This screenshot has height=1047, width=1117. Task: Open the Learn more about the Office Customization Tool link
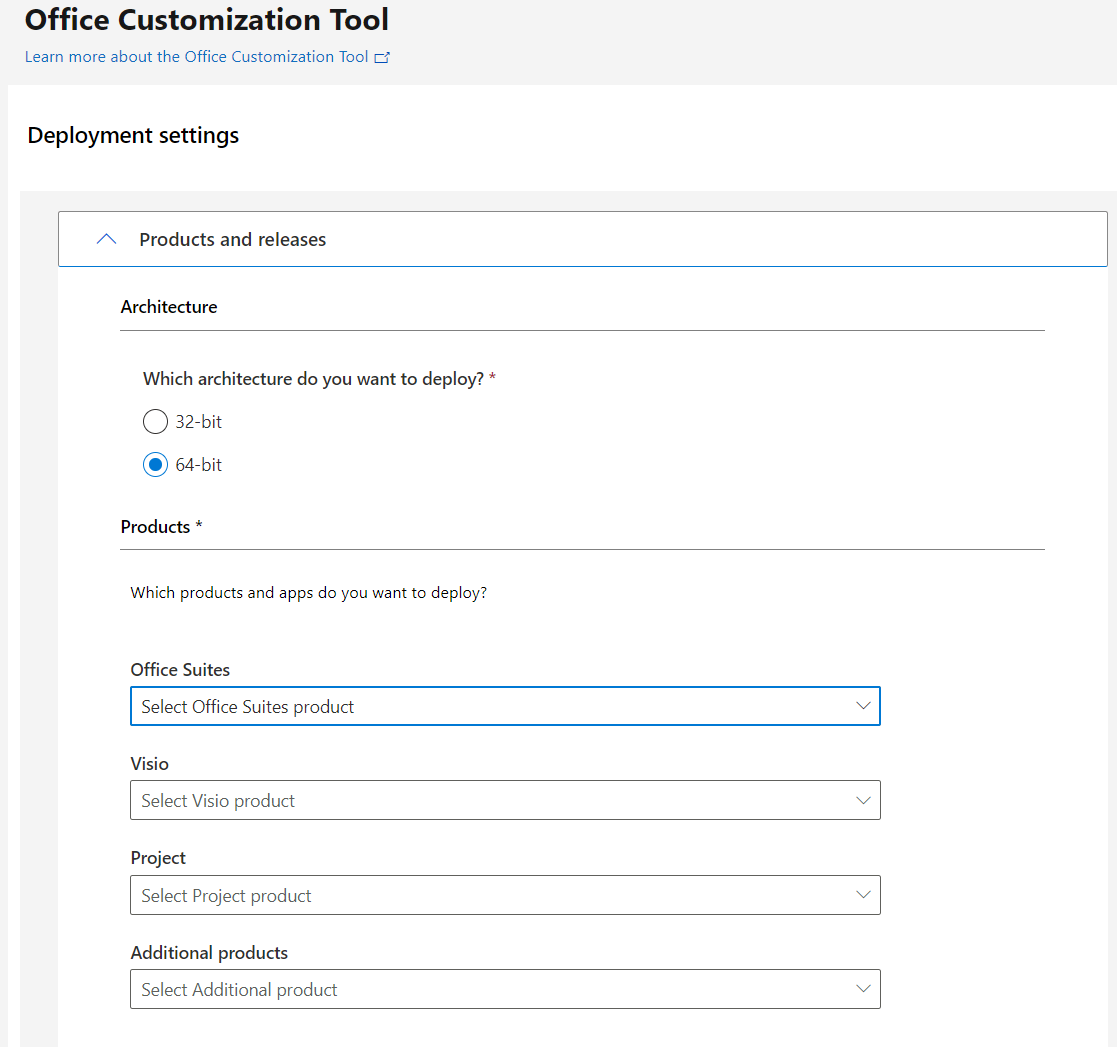click(x=195, y=57)
